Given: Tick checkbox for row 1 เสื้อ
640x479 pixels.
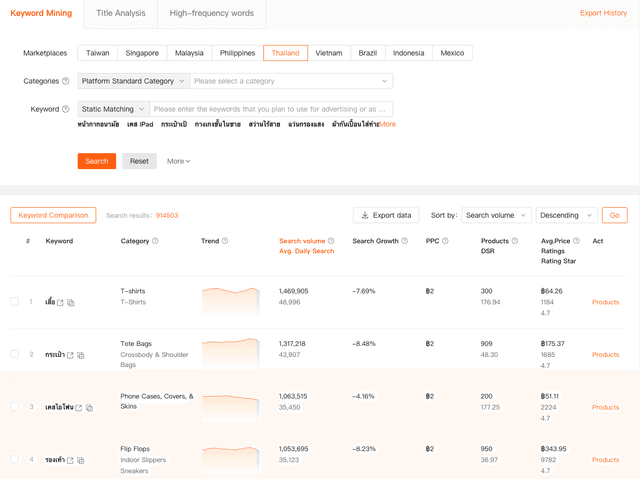Looking at the screenshot, I should pos(15,302).
